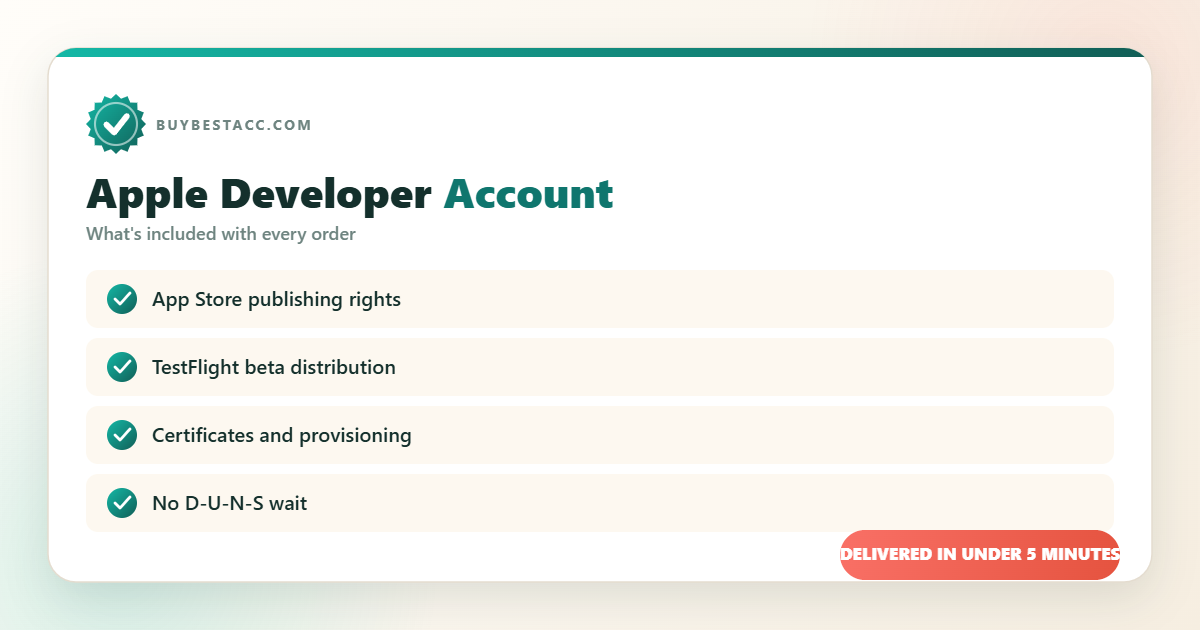Click the BUYBESTACC.COM brand text
The image size is (1200, 630).
click(x=234, y=125)
